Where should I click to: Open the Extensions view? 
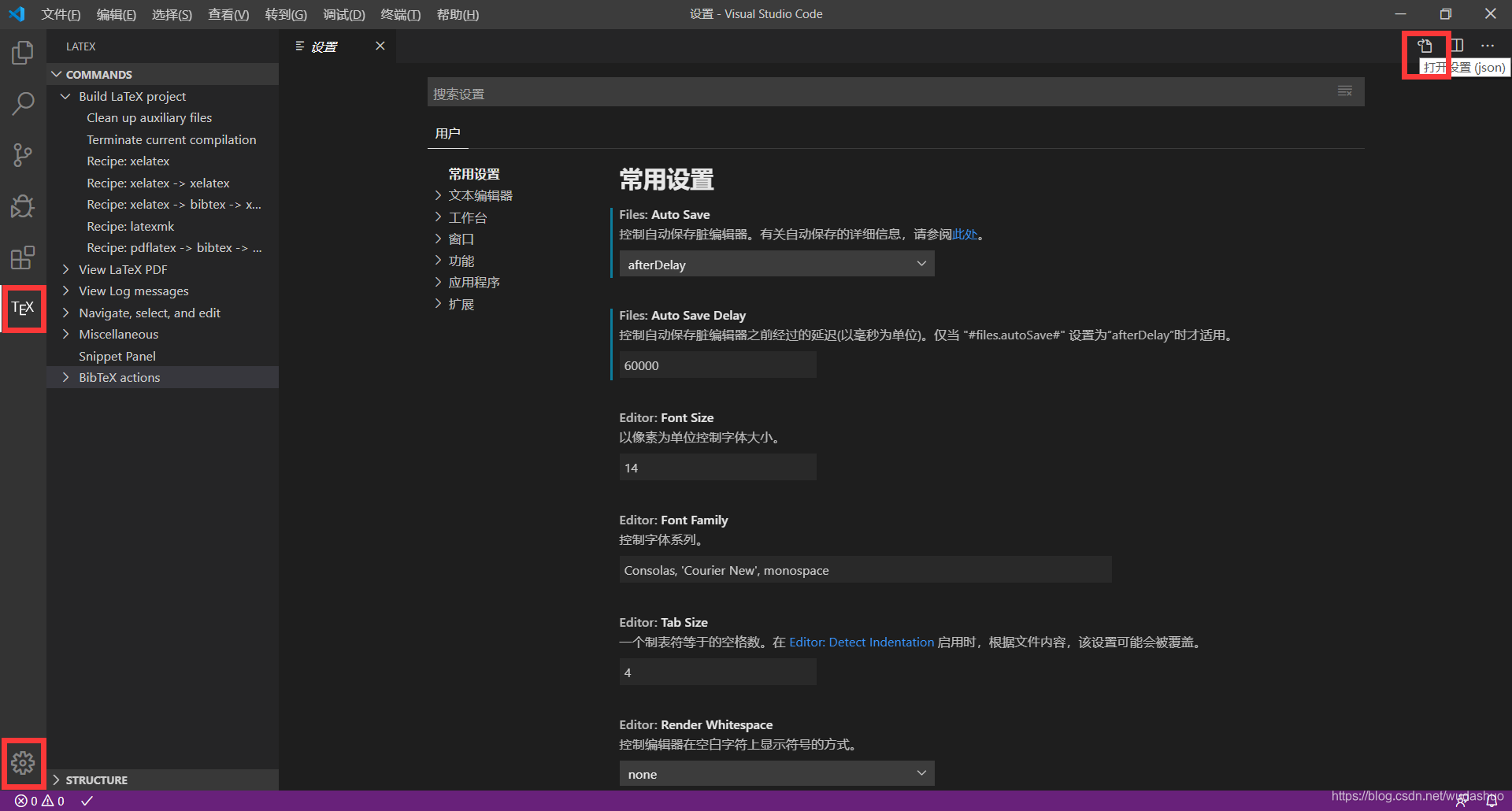23,257
